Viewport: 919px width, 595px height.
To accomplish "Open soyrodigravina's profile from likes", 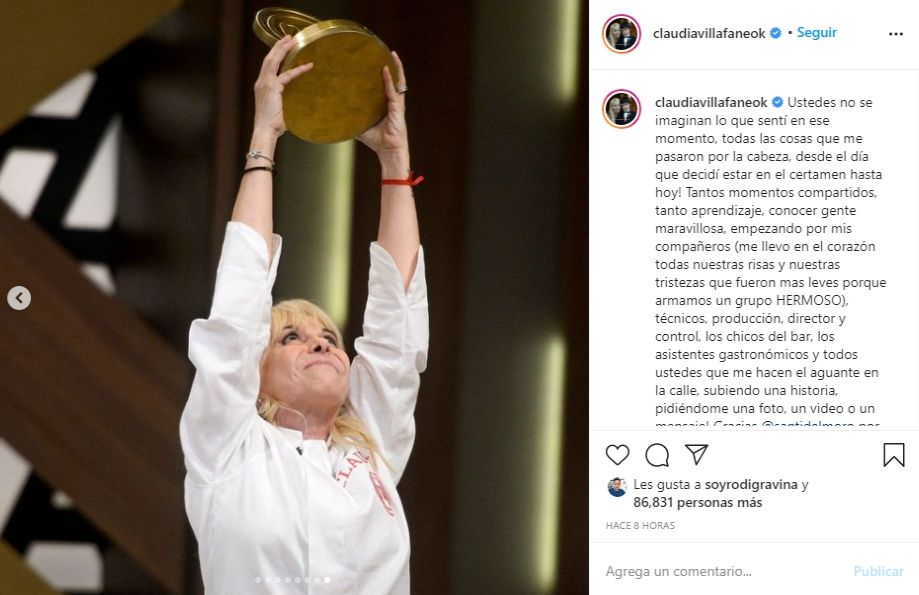I will (751, 484).
